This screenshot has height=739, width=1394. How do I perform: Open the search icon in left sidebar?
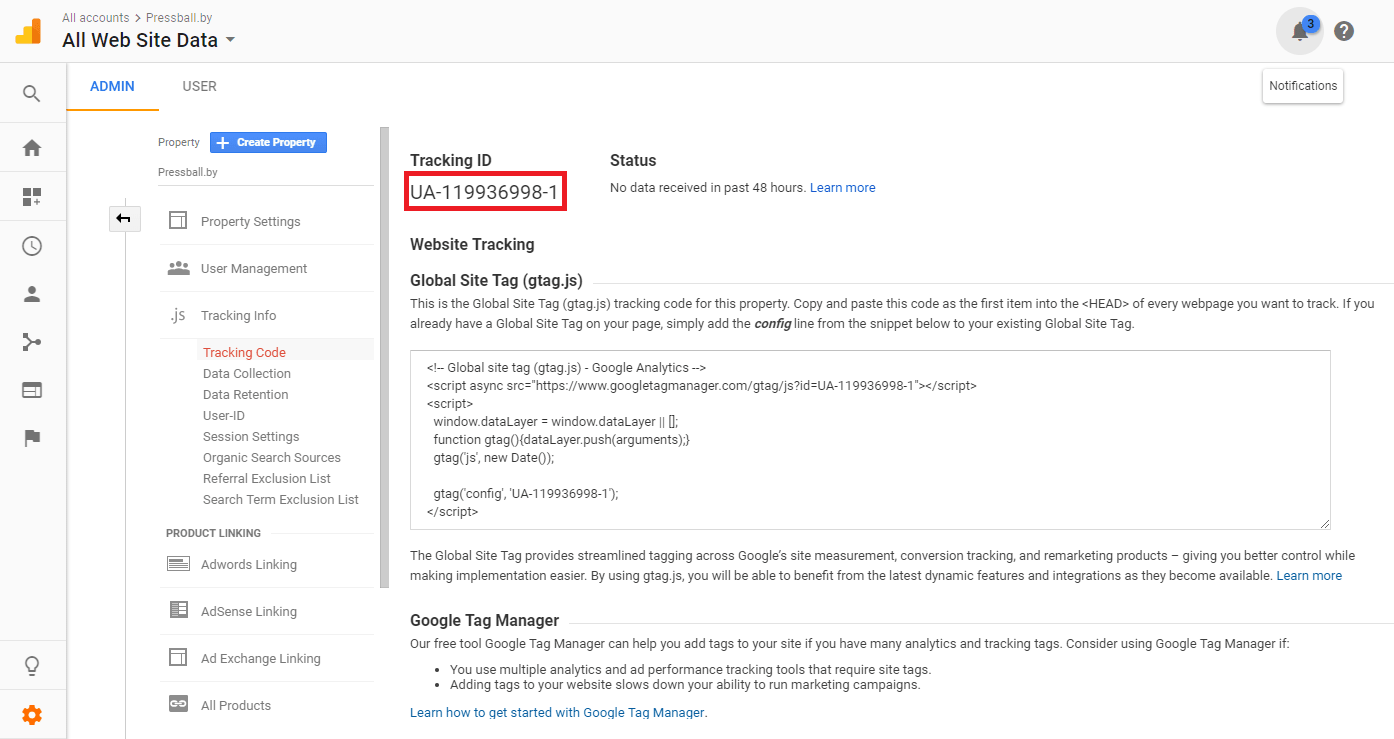pyautogui.click(x=32, y=94)
